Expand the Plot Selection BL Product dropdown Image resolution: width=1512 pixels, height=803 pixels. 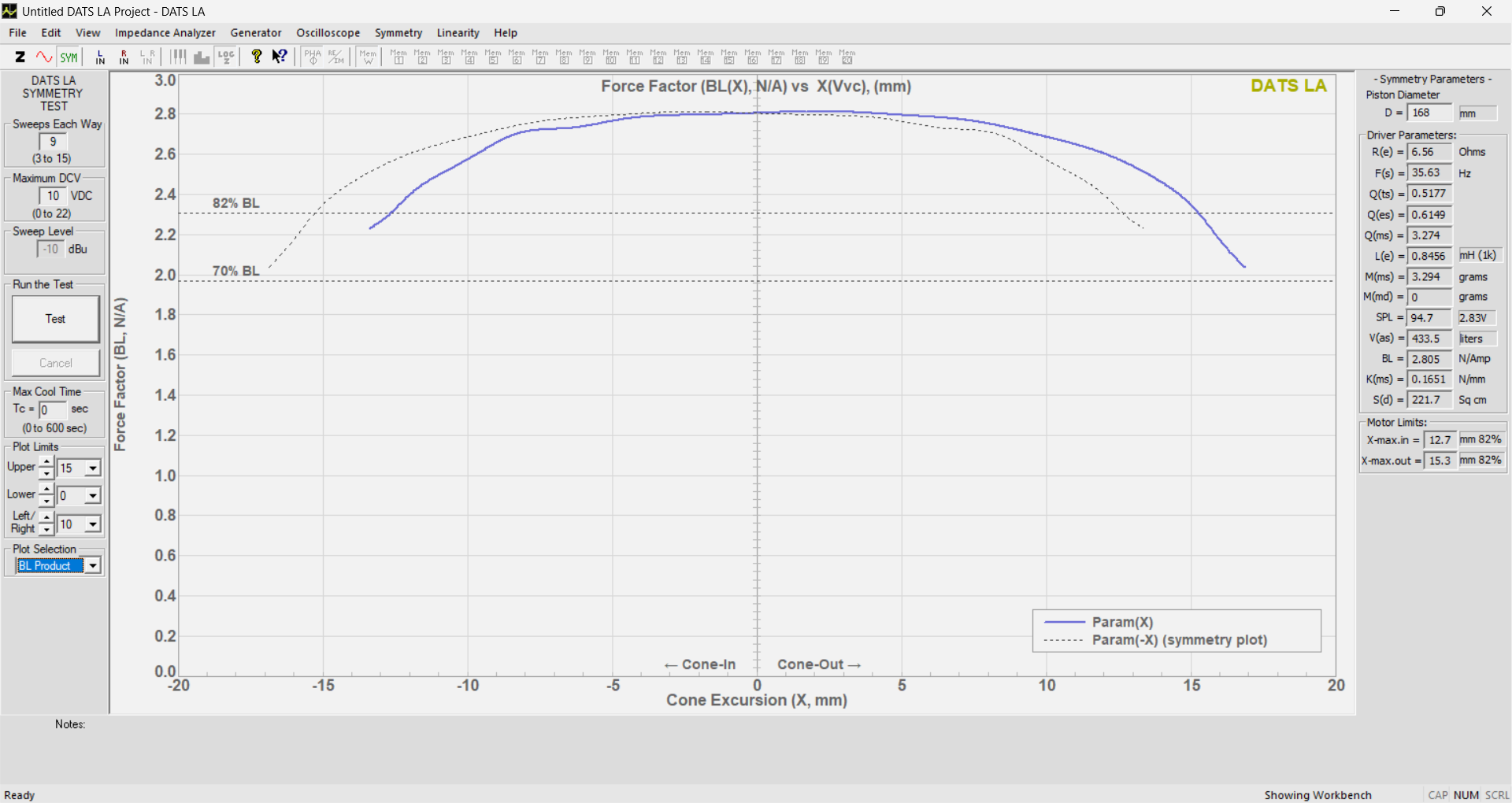pyautogui.click(x=93, y=566)
